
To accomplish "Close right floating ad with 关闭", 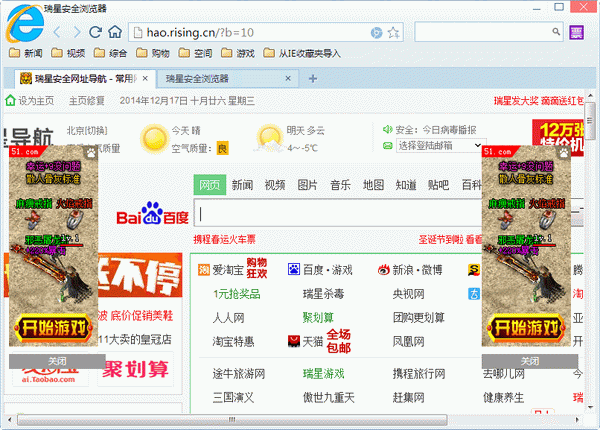I will coord(530,361).
